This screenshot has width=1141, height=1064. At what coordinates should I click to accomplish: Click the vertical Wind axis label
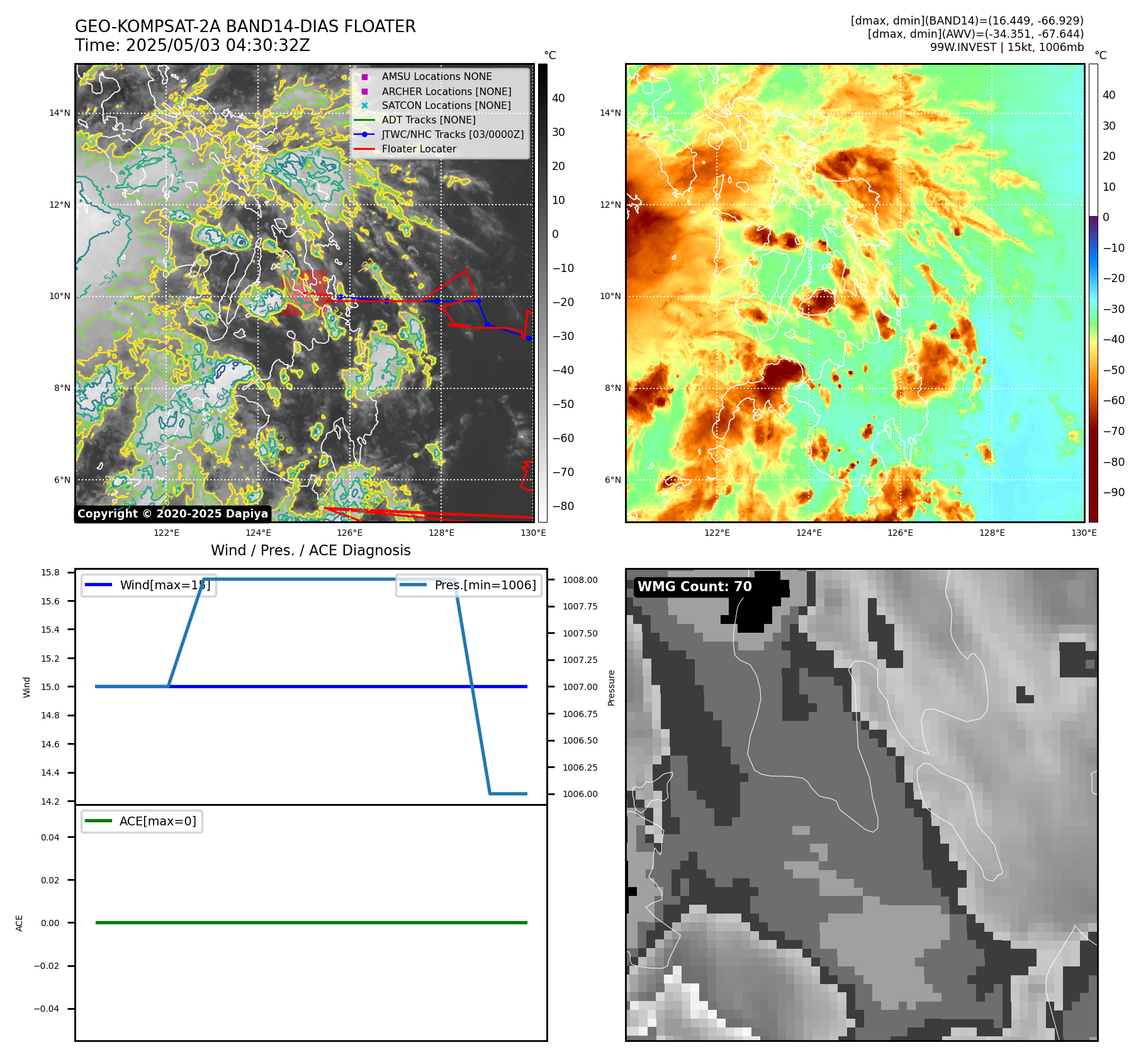tap(26, 687)
